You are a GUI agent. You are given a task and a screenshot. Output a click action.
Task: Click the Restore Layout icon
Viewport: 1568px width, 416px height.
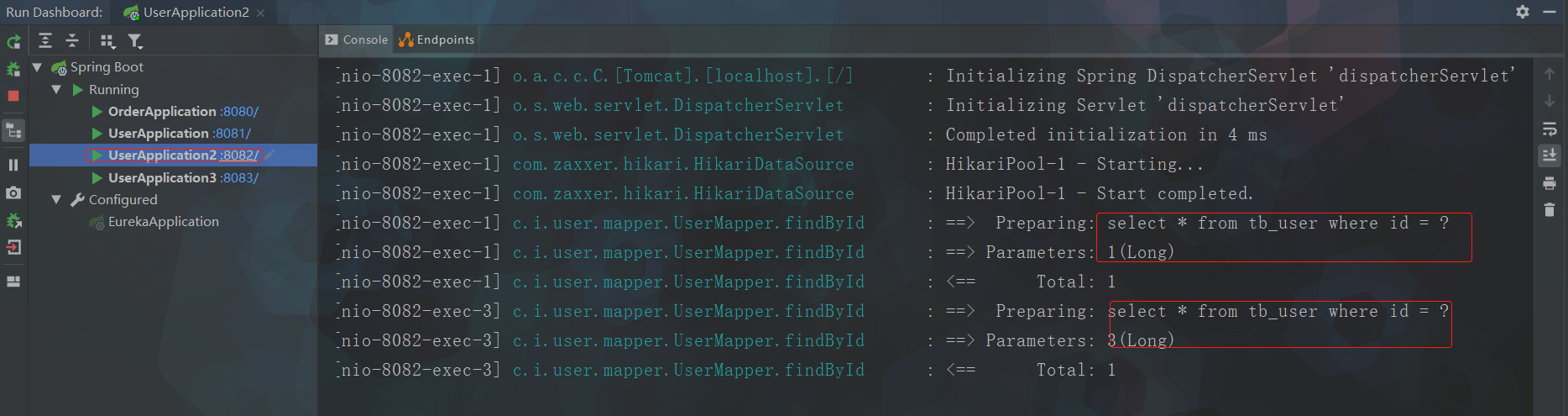point(13,282)
